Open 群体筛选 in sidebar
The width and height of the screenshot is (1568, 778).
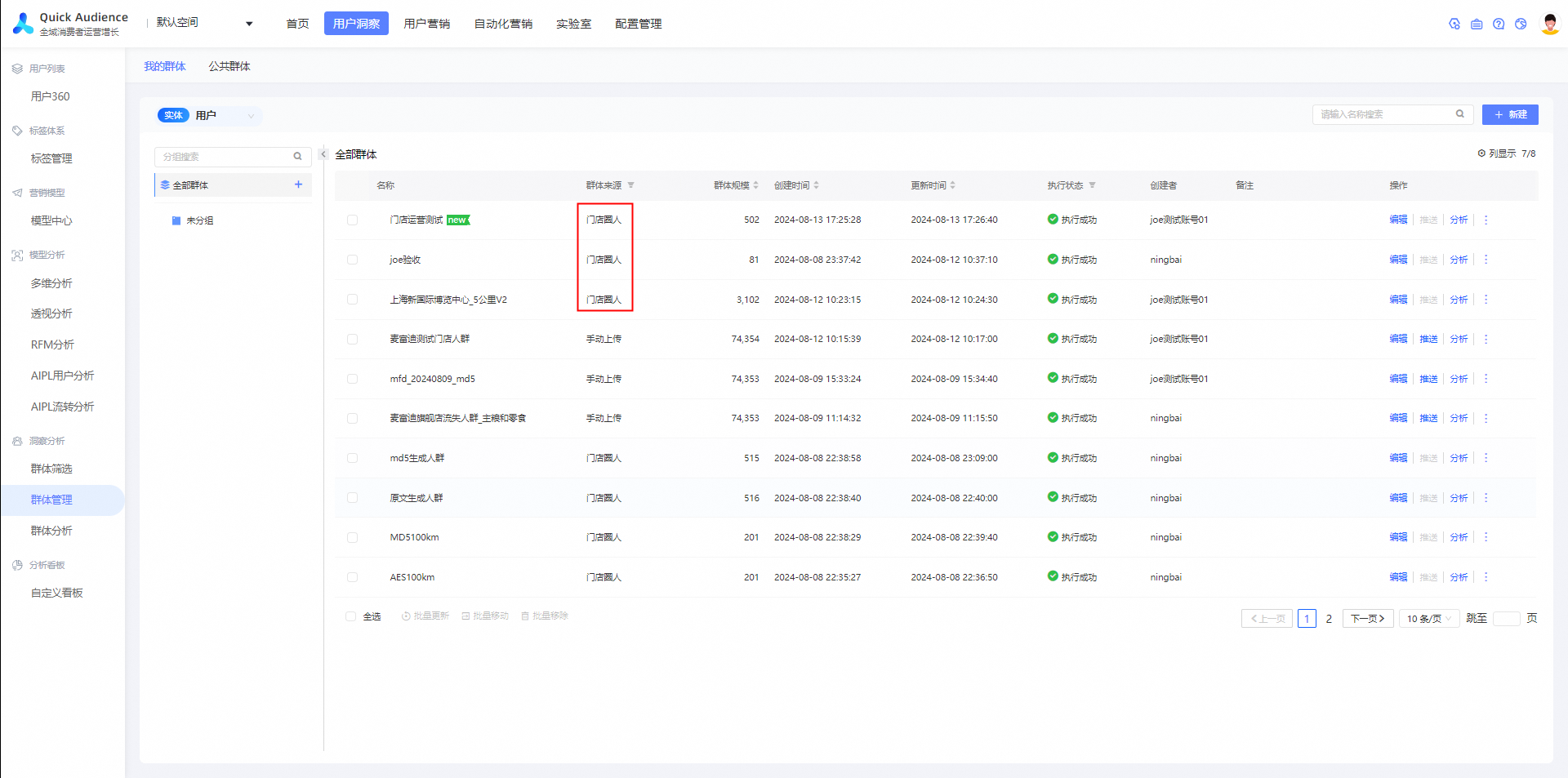(51, 469)
